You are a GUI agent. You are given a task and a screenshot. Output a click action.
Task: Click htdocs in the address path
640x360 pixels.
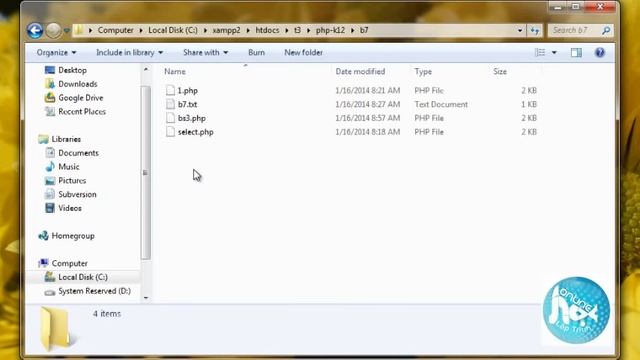coord(267,30)
